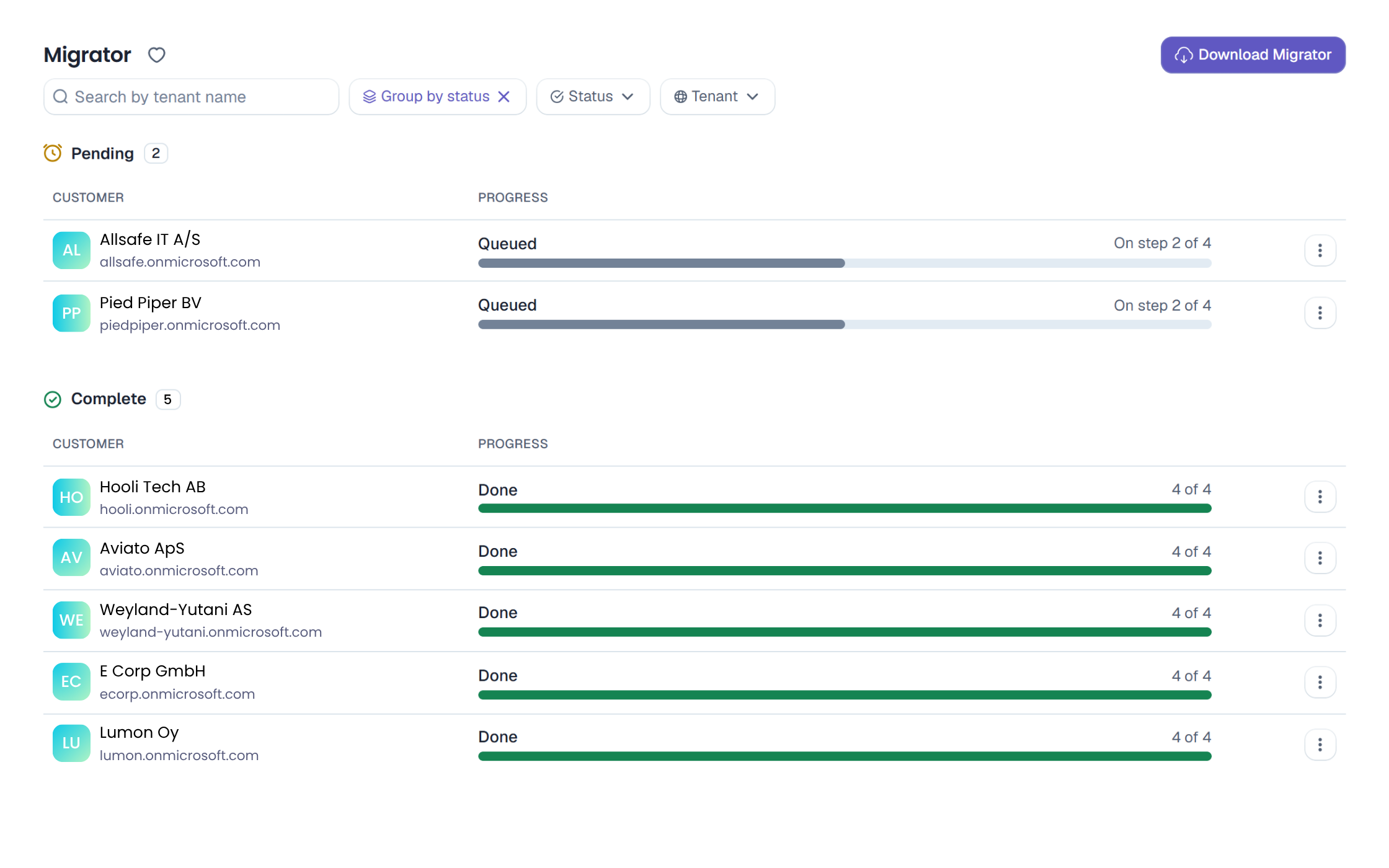Click the AL avatar for Allsafe IT
The width and height of the screenshot is (1389, 868).
pos(71,250)
